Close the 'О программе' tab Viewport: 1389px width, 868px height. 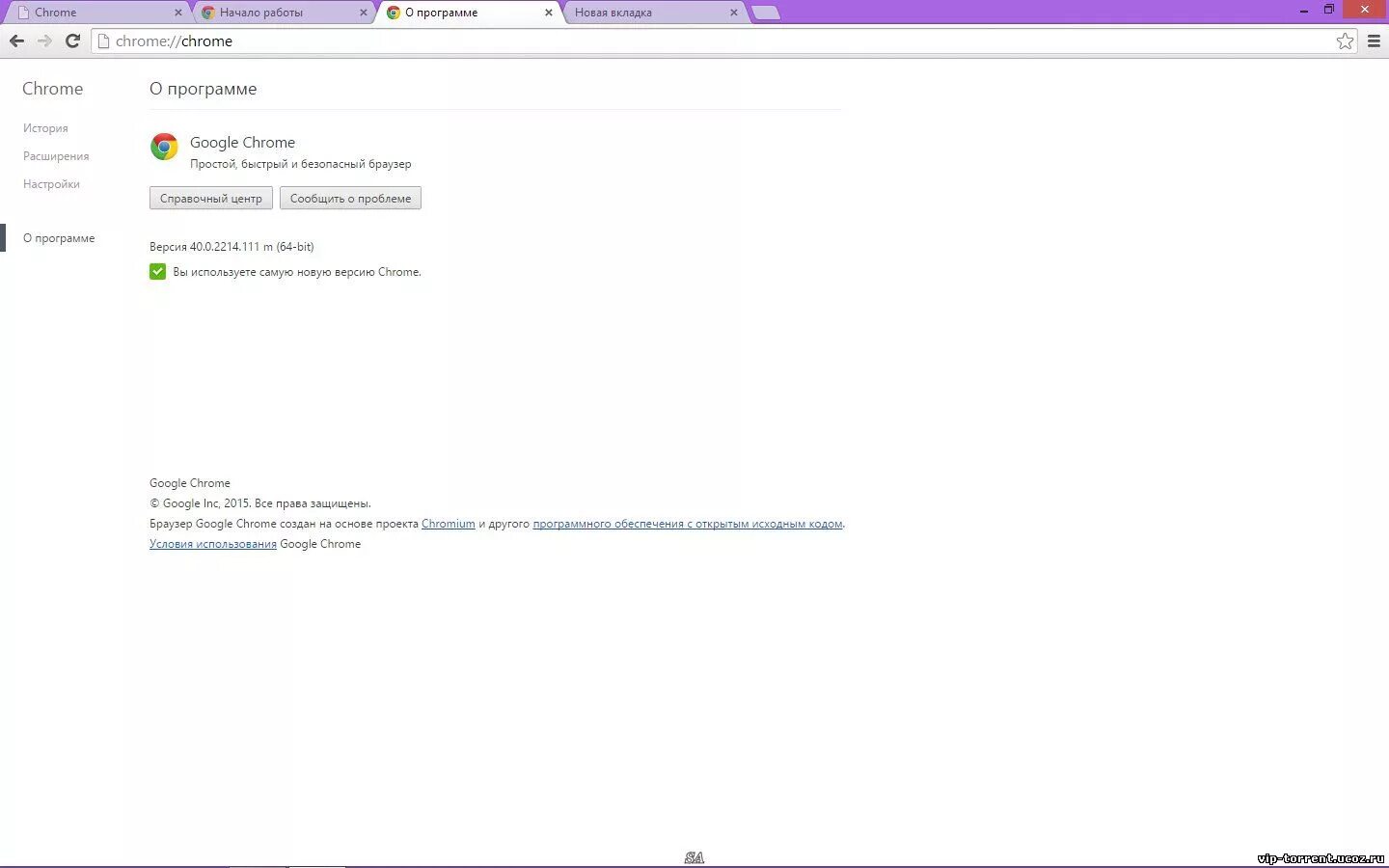click(548, 13)
